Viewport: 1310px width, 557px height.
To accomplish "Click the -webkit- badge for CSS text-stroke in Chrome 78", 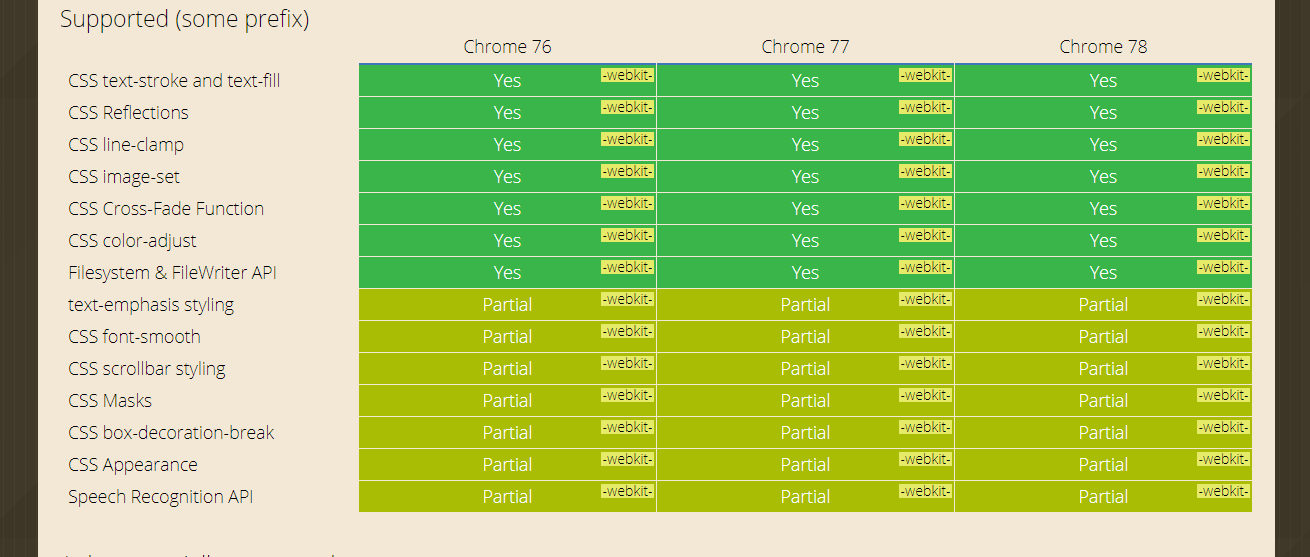I will [x=1223, y=75].
